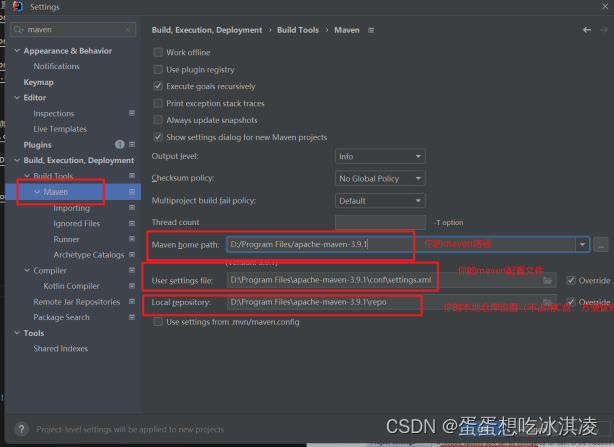Click the IntelliJ logo in title bar
614x447 pixels.
[x=18, y=7]
